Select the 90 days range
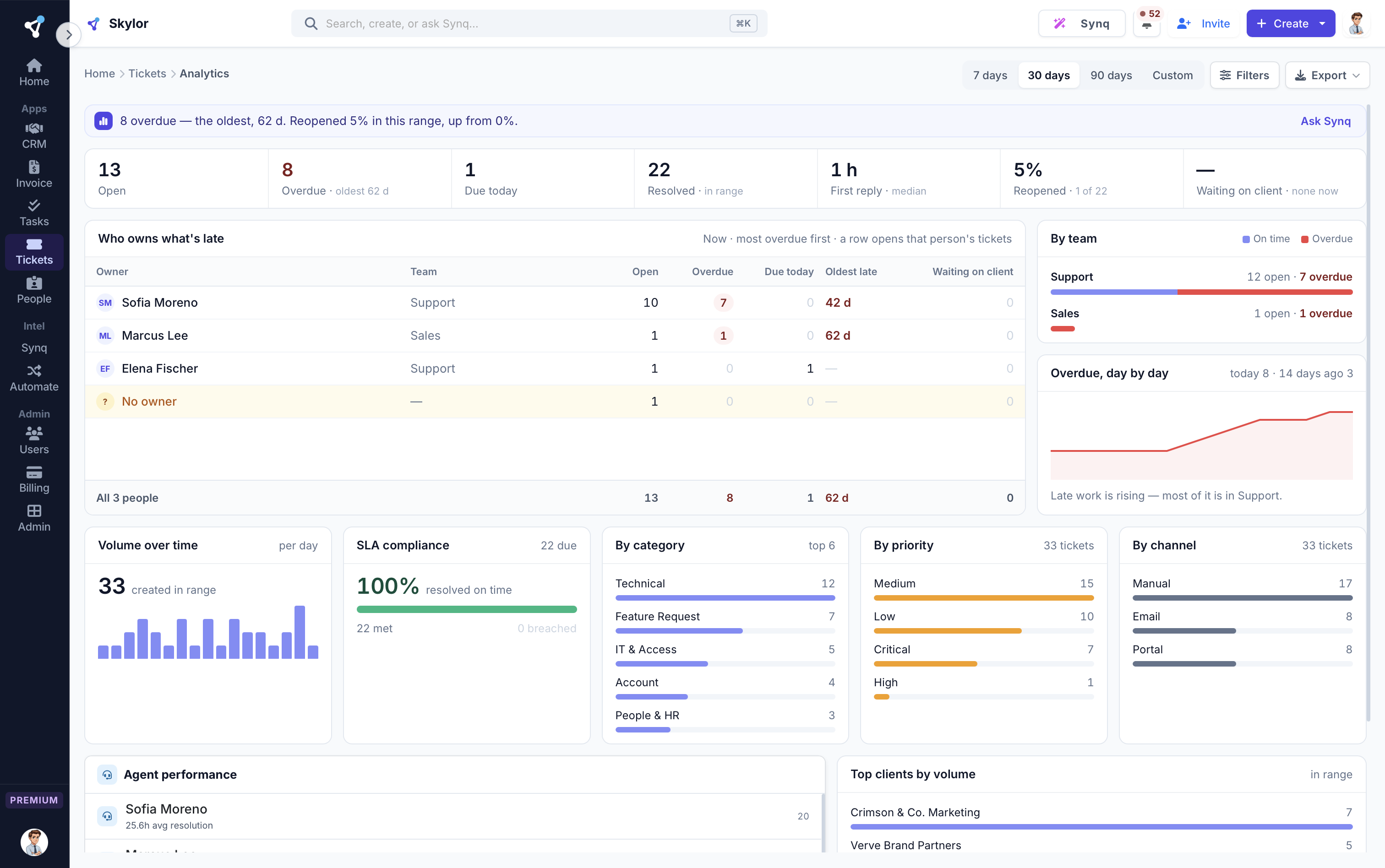 pyautogui.click(x=1111, y=75)
